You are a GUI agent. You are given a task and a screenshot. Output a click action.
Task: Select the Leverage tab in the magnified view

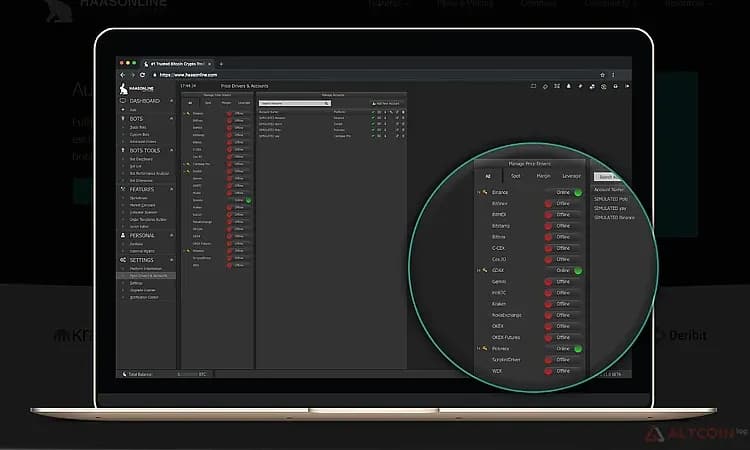point(571,176)
